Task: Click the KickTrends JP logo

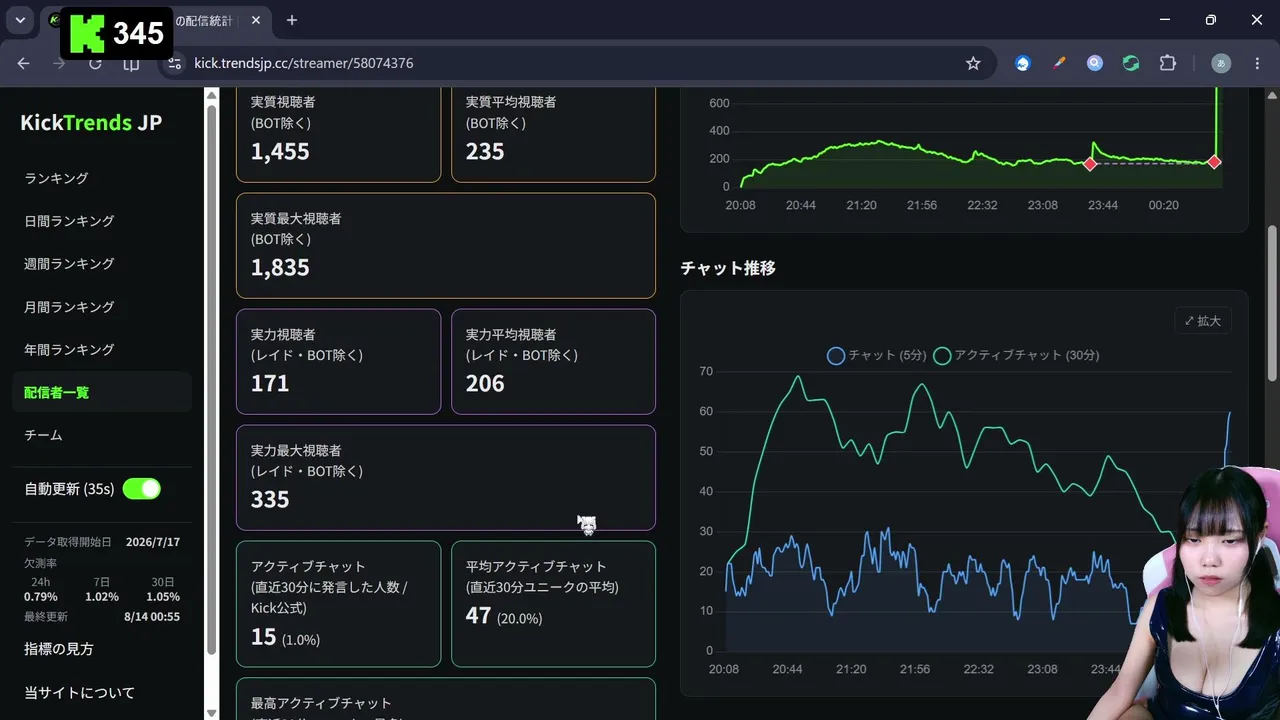Action: pos(91,123)
